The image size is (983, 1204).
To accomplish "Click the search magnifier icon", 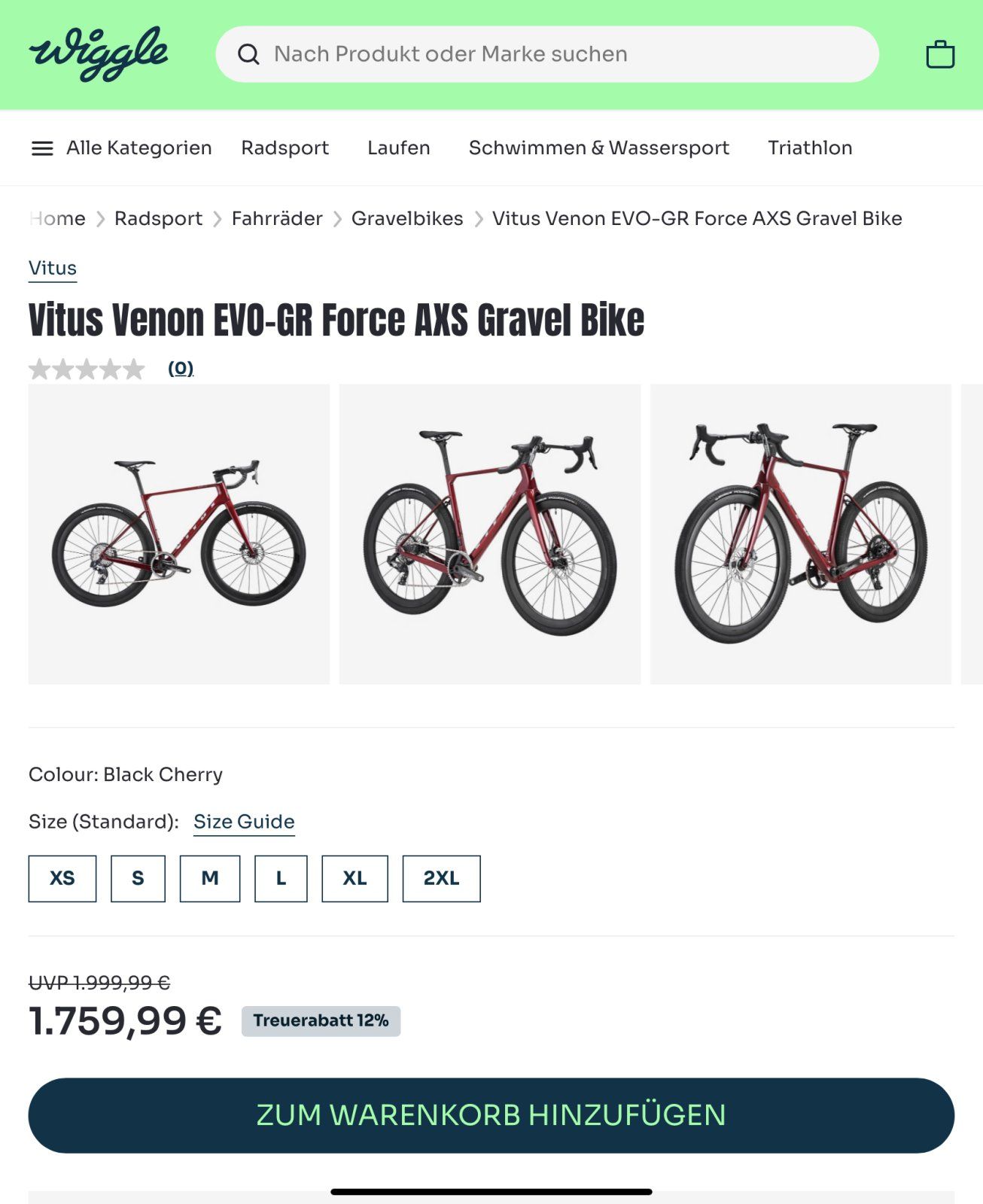I will pos(248,54).
